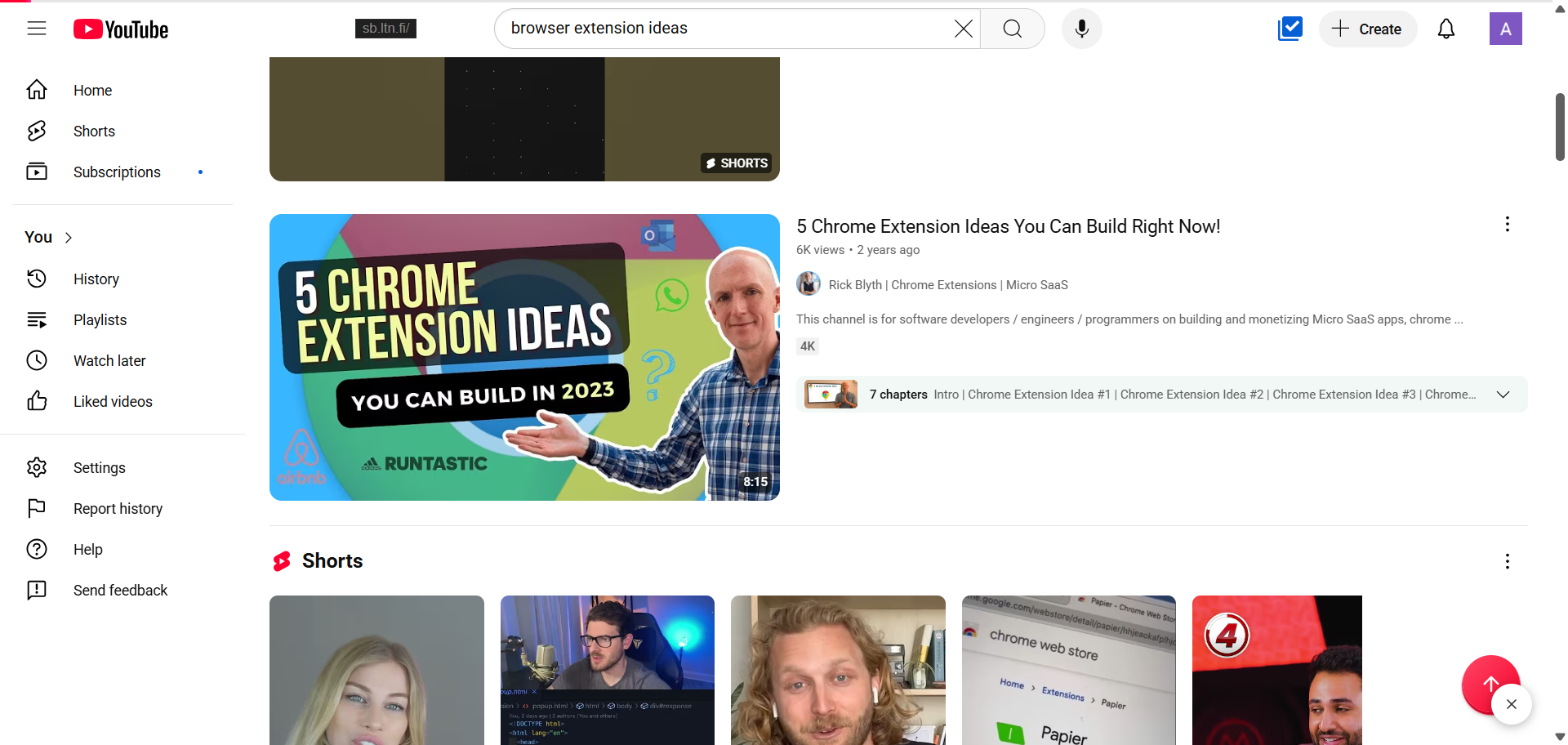Open the '5 Chrome Extension Ideas' video thumbnail
This screenshot has height=745, width=1568.
[524, 357]
